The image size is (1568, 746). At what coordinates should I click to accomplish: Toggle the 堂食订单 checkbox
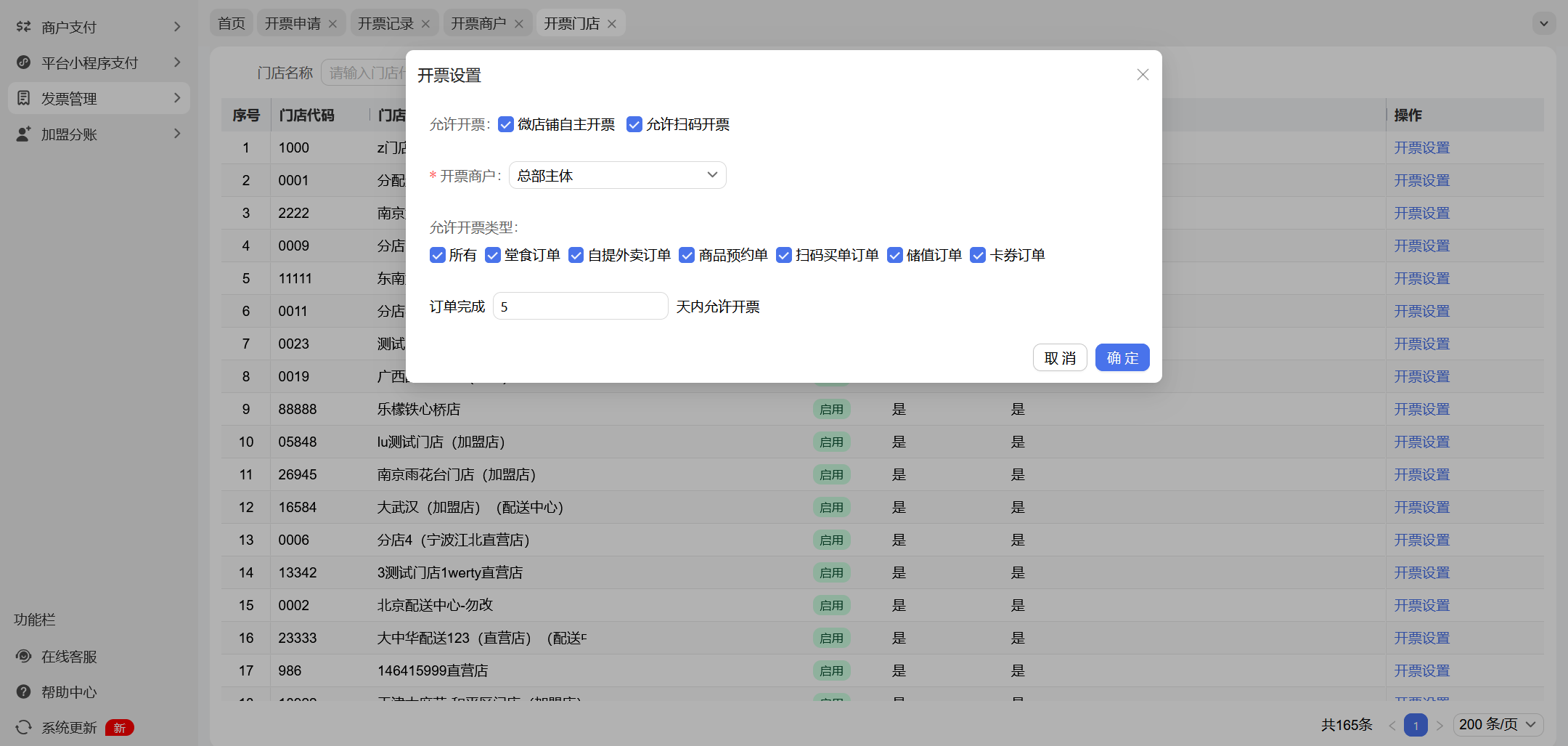(x=493, y=255)
